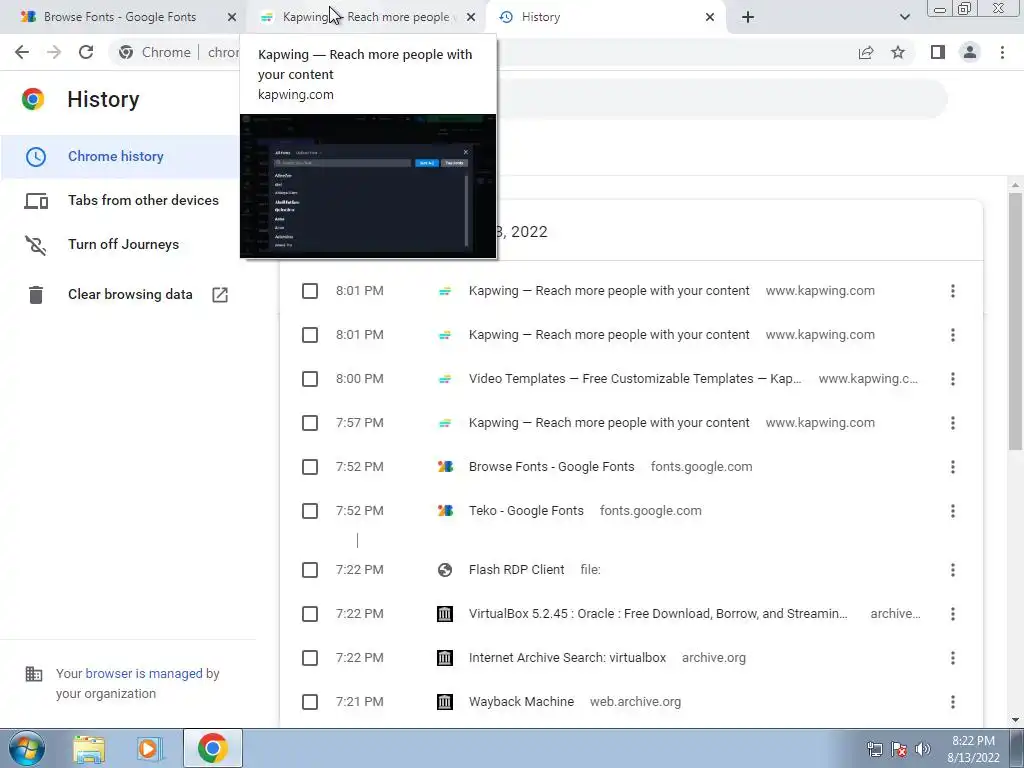Open the Flash RDP Client history link
Screen dimensions: 1024x768
tap(517, 570)
